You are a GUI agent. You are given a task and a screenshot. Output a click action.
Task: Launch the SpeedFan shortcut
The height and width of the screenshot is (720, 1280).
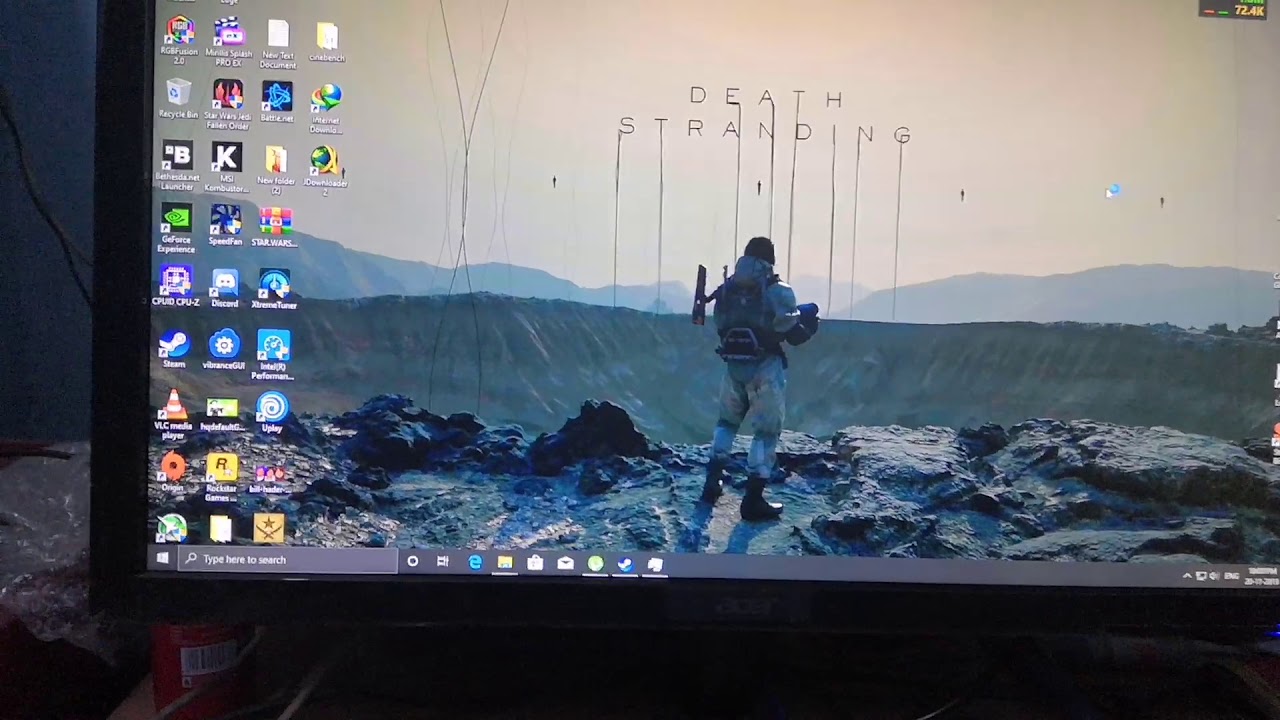225,225
